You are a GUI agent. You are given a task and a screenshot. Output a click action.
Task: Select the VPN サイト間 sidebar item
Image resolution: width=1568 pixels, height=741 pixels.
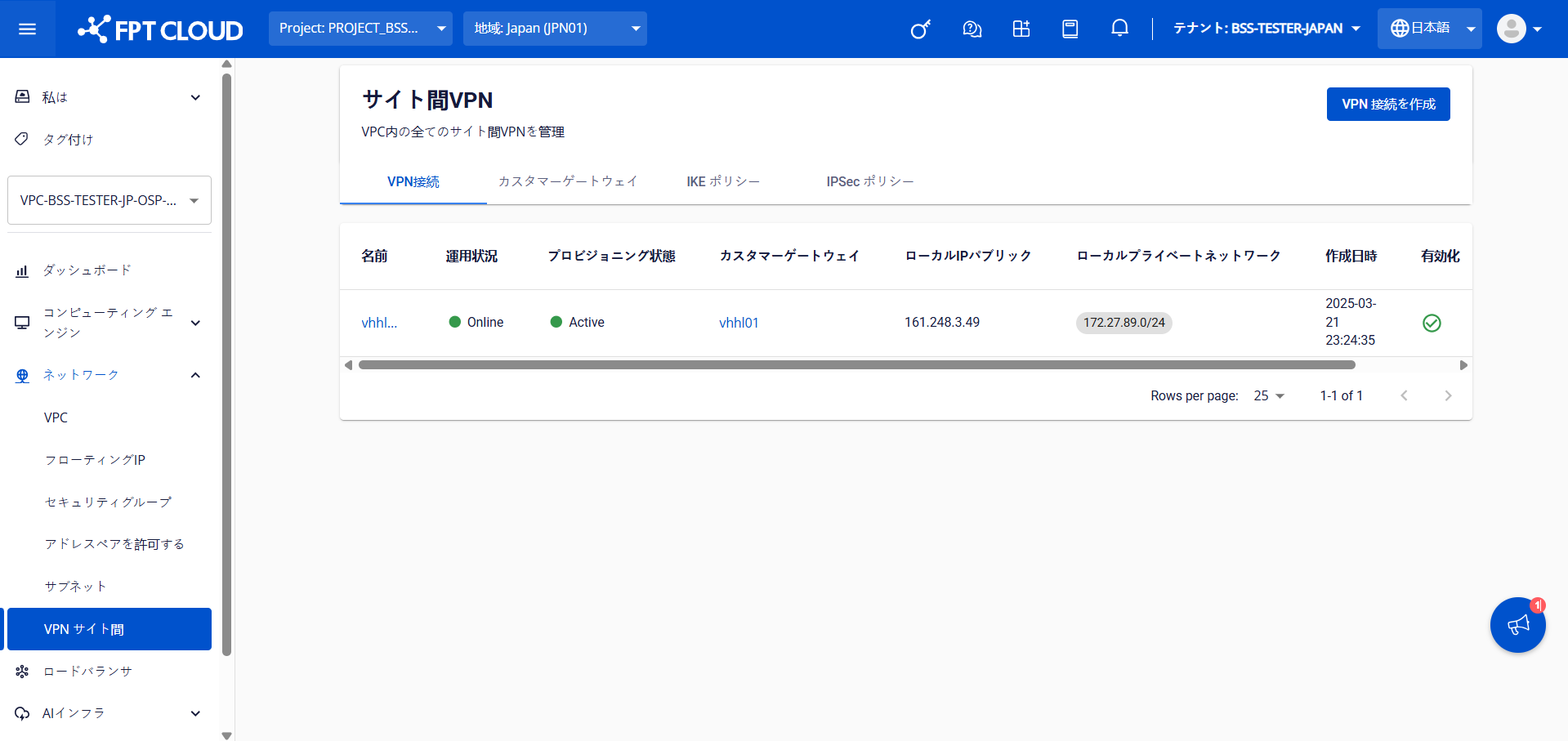tap(109, 629)
